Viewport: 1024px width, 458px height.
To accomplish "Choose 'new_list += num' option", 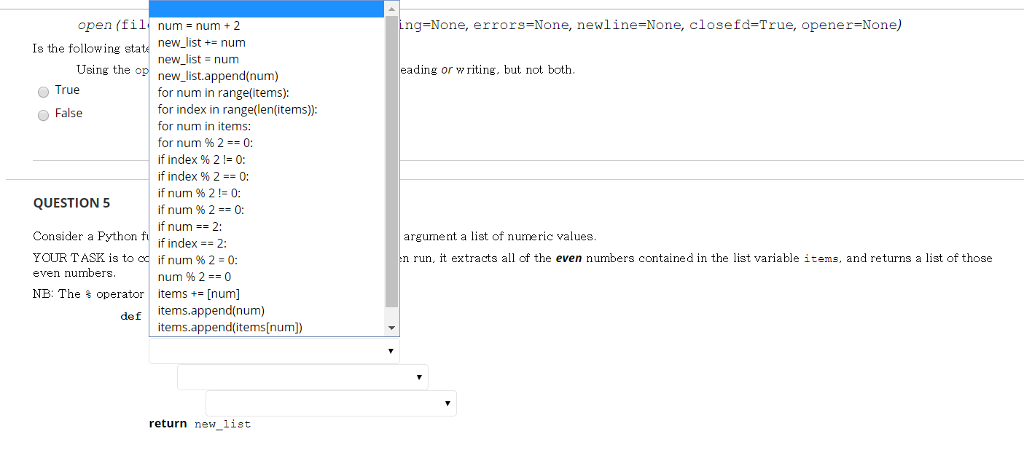I will point(267,42).
